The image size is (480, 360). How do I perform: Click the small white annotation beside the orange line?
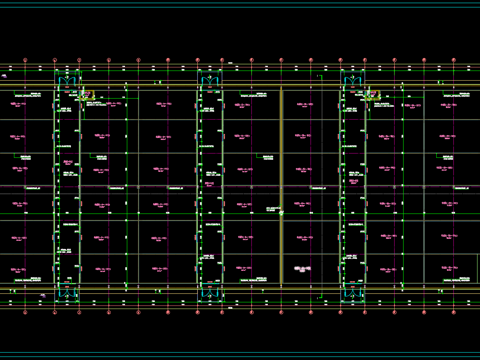pyautogui.click(x=273, y=209)
